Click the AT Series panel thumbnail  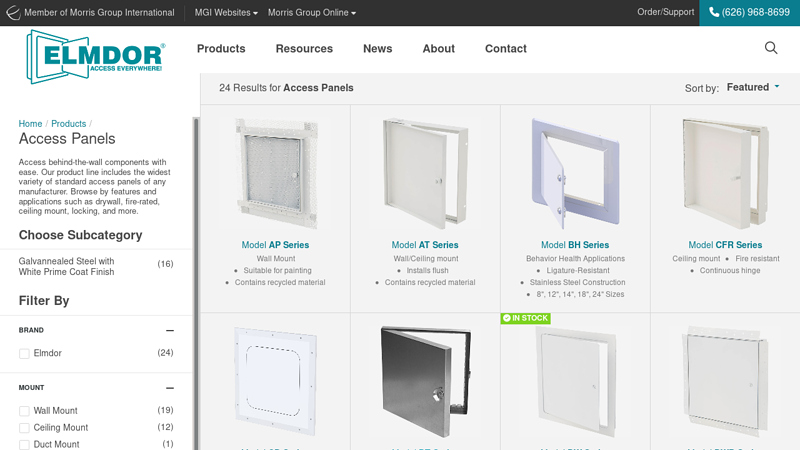(425, 173)
